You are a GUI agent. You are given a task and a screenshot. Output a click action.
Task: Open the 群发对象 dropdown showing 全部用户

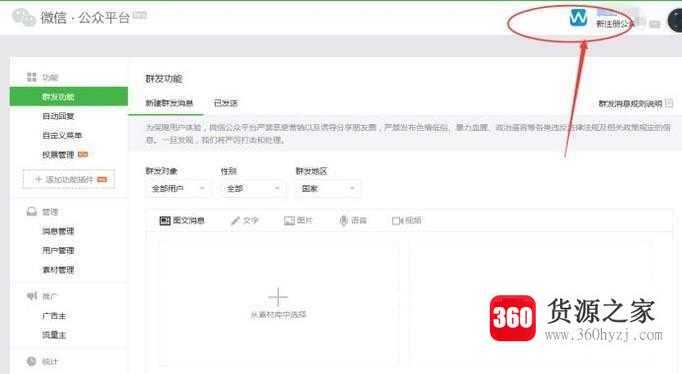[x=177, y=189]
